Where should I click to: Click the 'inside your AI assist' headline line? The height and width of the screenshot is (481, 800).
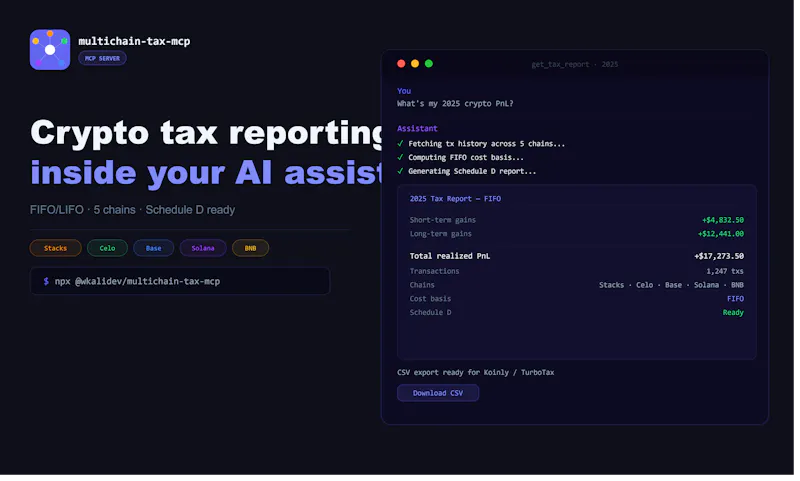click(x=208, y=174)
